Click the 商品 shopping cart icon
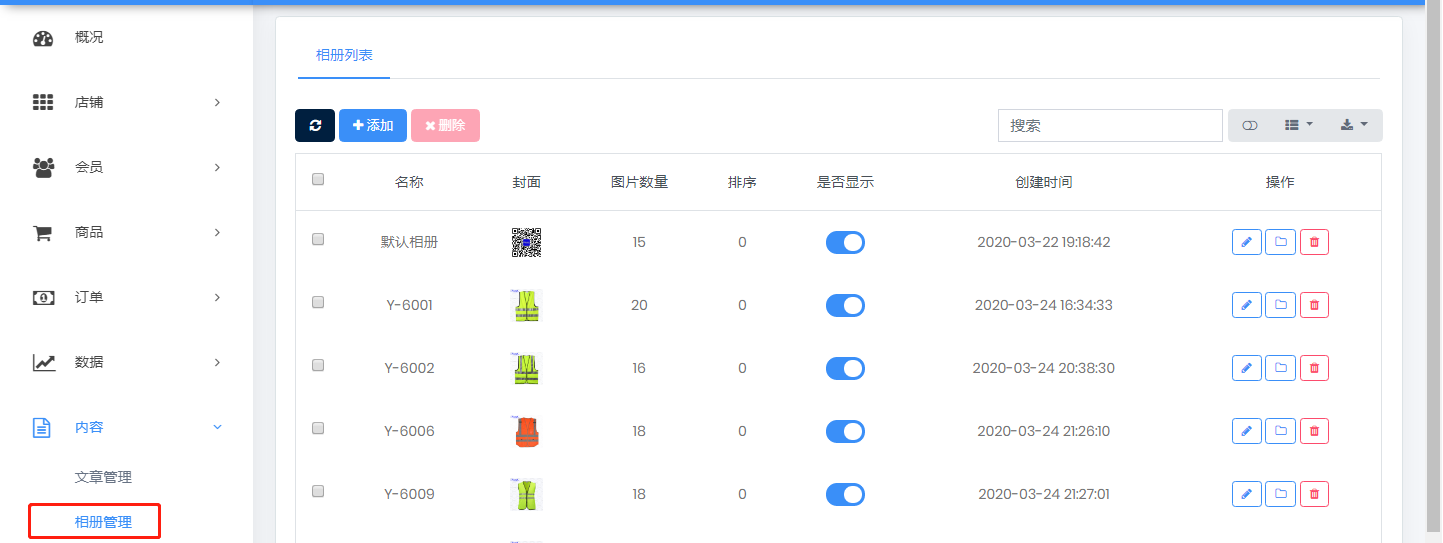Screen dimensions: 1443x543 point(43,232)
